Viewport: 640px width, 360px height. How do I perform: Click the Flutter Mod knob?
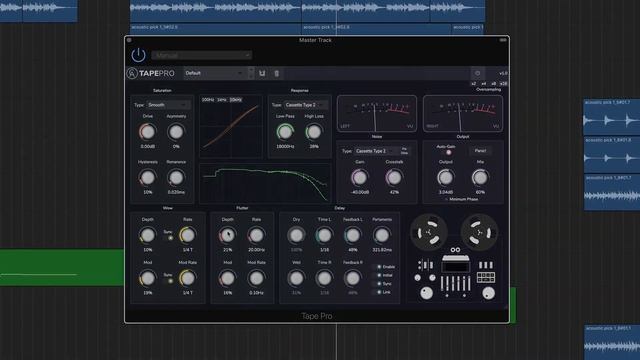coord(227,278)
